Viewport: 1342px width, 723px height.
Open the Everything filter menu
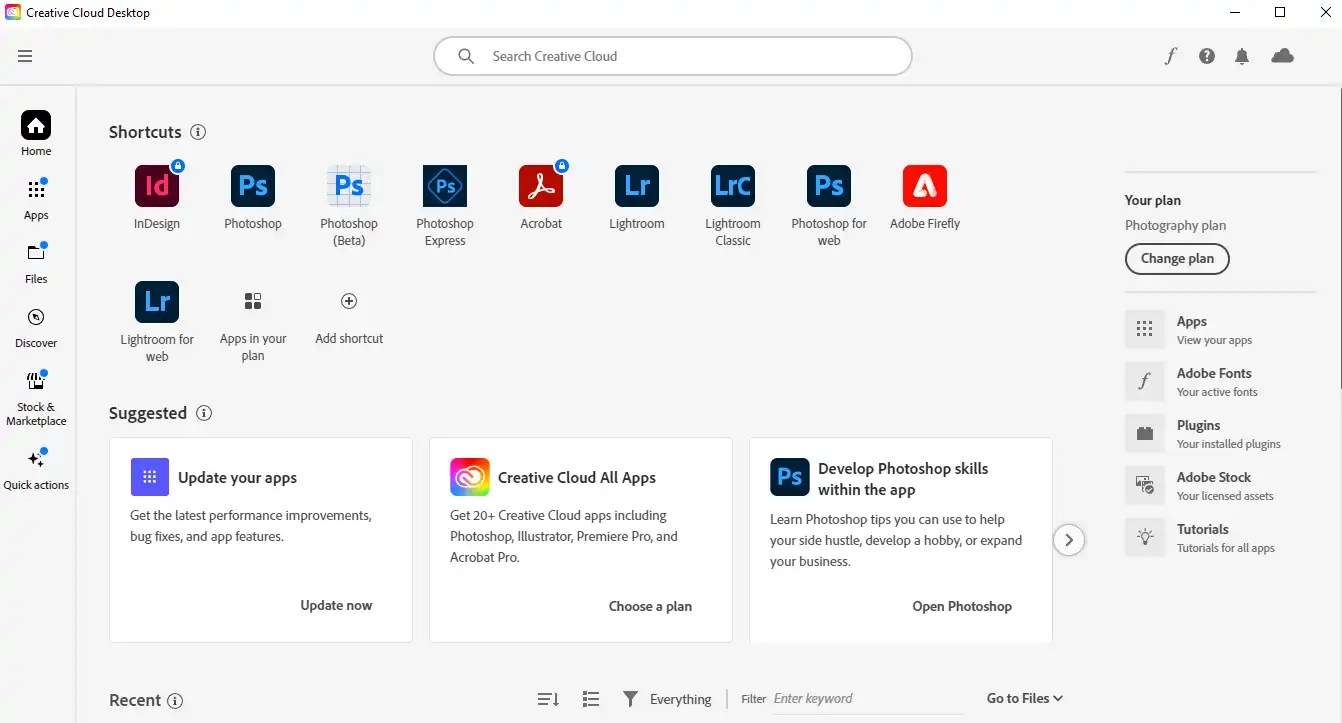tap(666, 698)
